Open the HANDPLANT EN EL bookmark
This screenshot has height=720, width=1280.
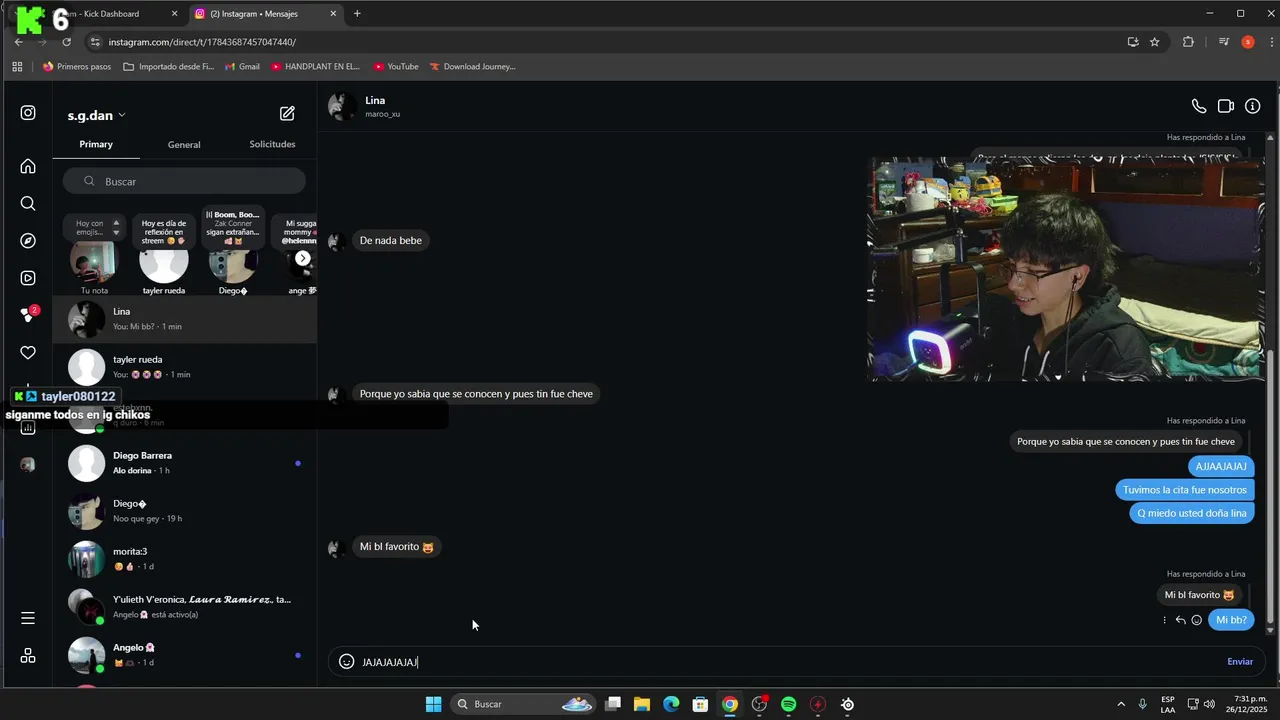(315, 67)
